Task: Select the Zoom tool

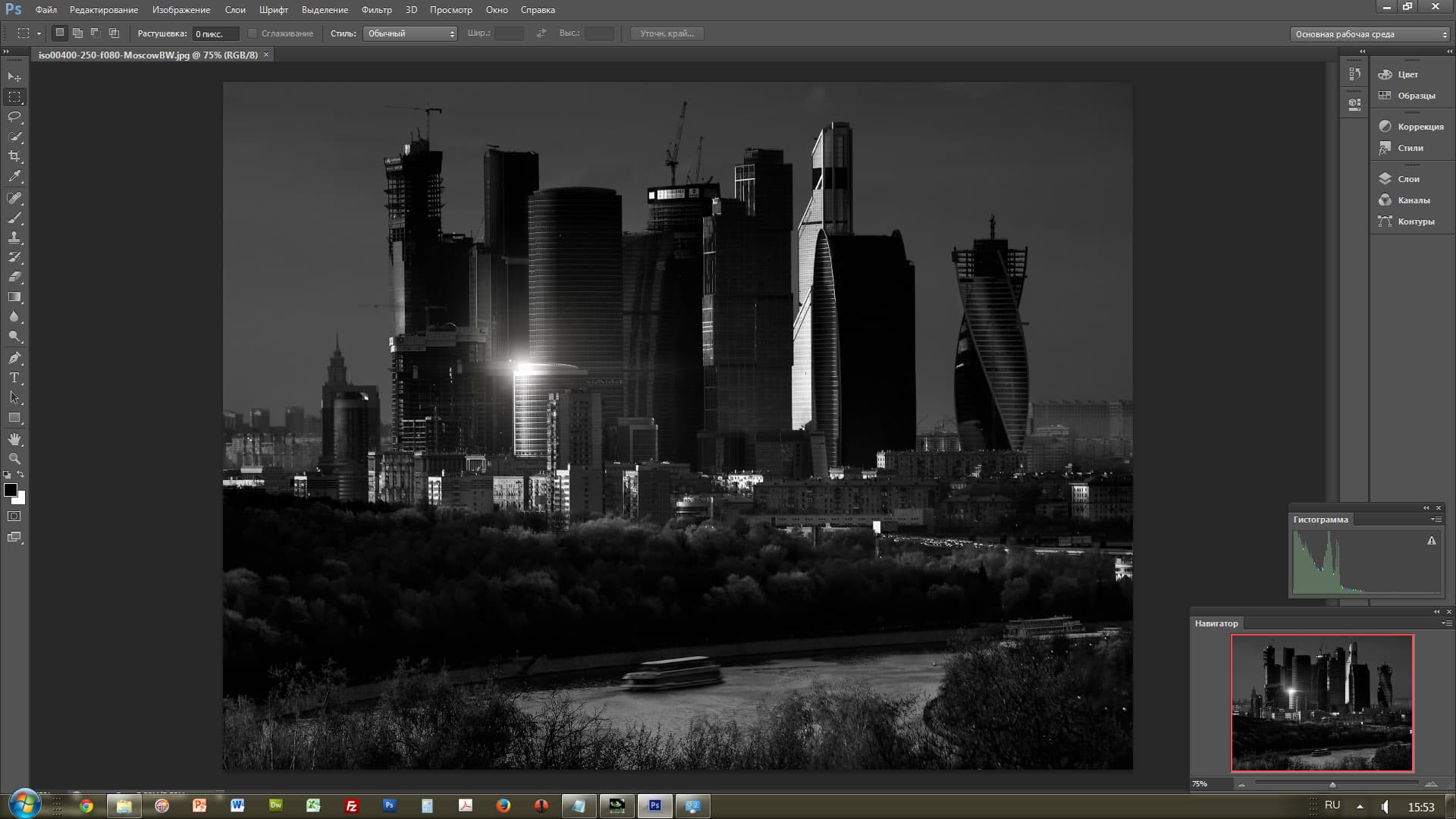Action: [14, 459]
